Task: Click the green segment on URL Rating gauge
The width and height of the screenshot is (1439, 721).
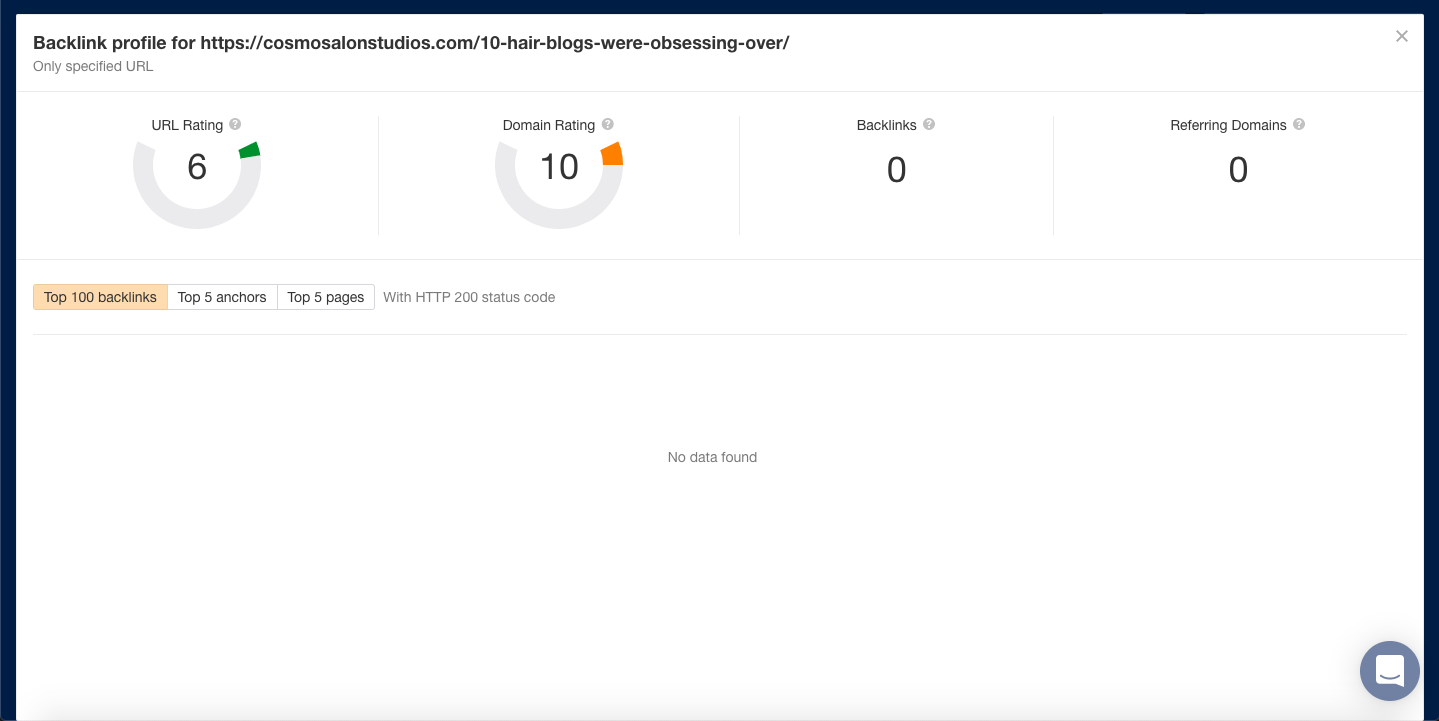Action: point(248,150)
